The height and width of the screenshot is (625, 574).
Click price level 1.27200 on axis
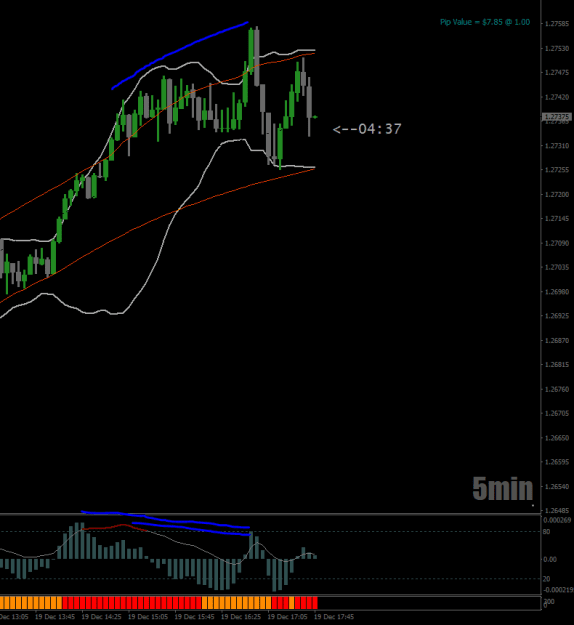click(x=557, y=195)
